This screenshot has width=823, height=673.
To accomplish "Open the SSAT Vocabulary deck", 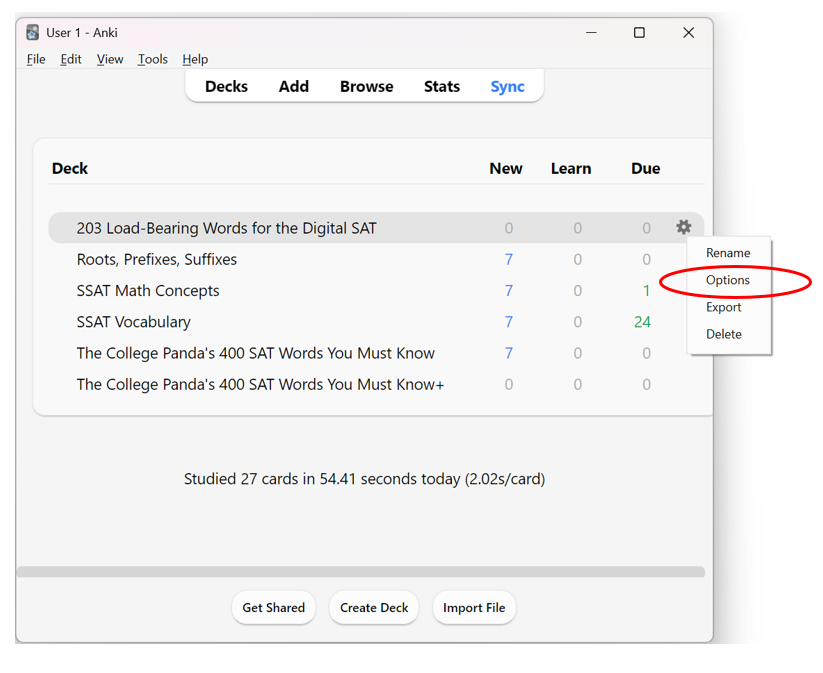I will pyautogui.click(x=134, y=322).
